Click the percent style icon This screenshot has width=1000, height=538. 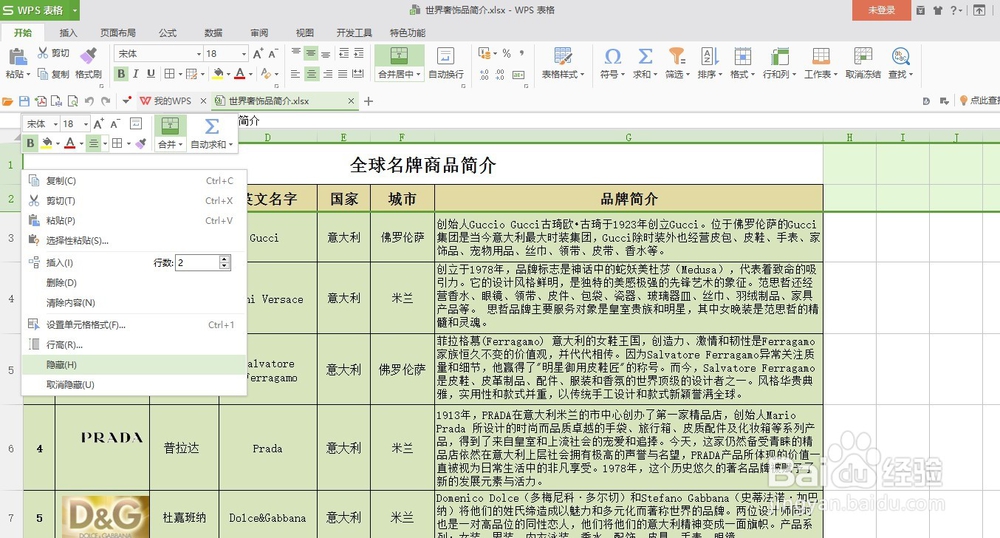[x=506, y=54]
